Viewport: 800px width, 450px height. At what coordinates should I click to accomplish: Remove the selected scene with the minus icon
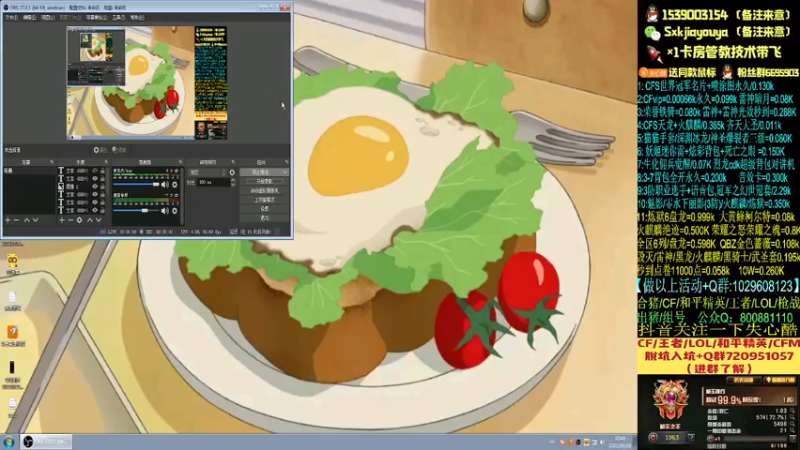point(16,220)
